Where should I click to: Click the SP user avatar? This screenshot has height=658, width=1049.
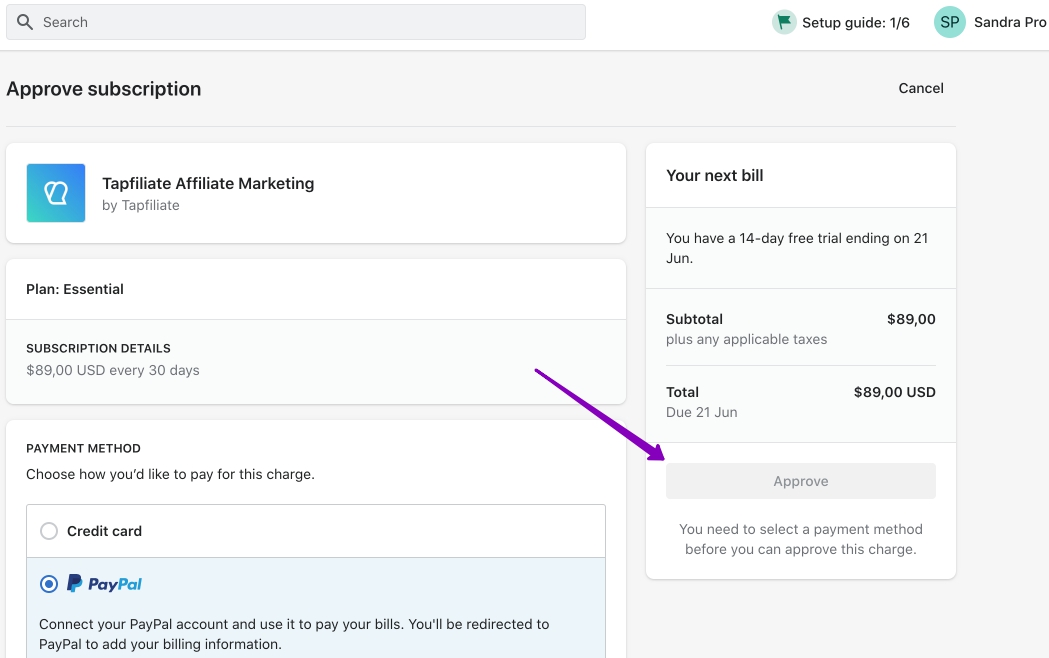tap(949, 22)
